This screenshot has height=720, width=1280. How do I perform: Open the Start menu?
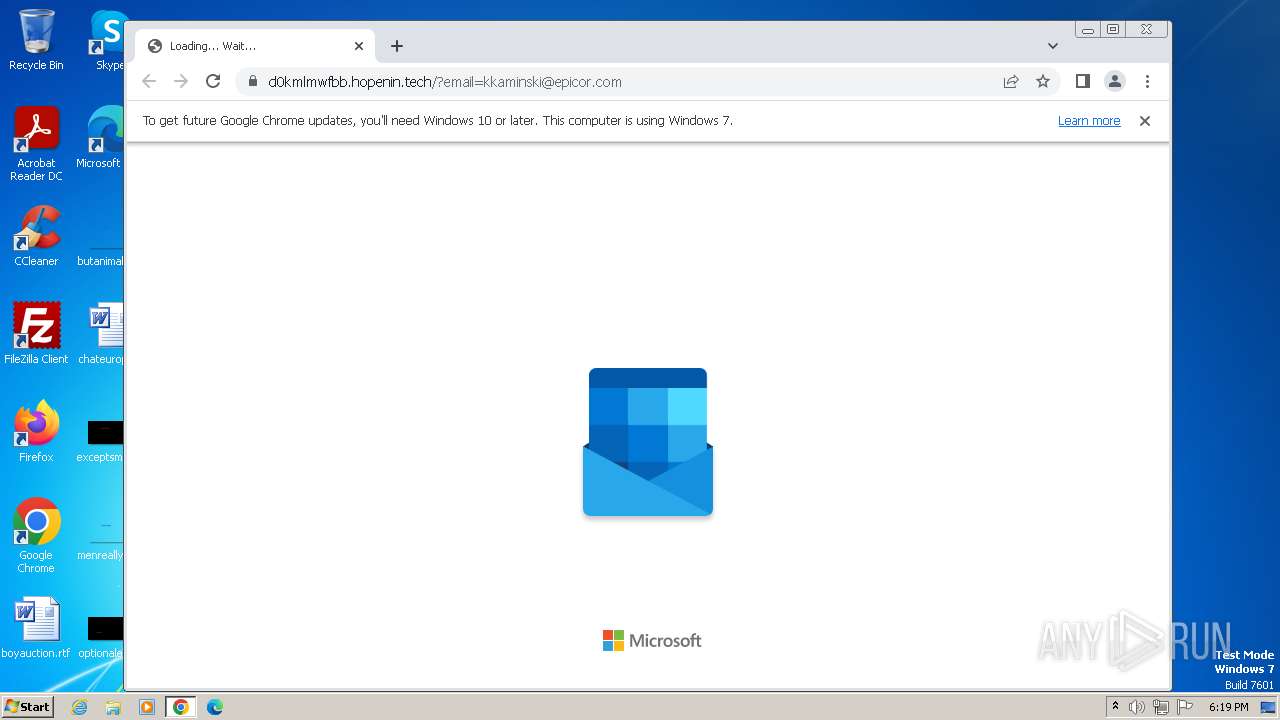point(27,707)
